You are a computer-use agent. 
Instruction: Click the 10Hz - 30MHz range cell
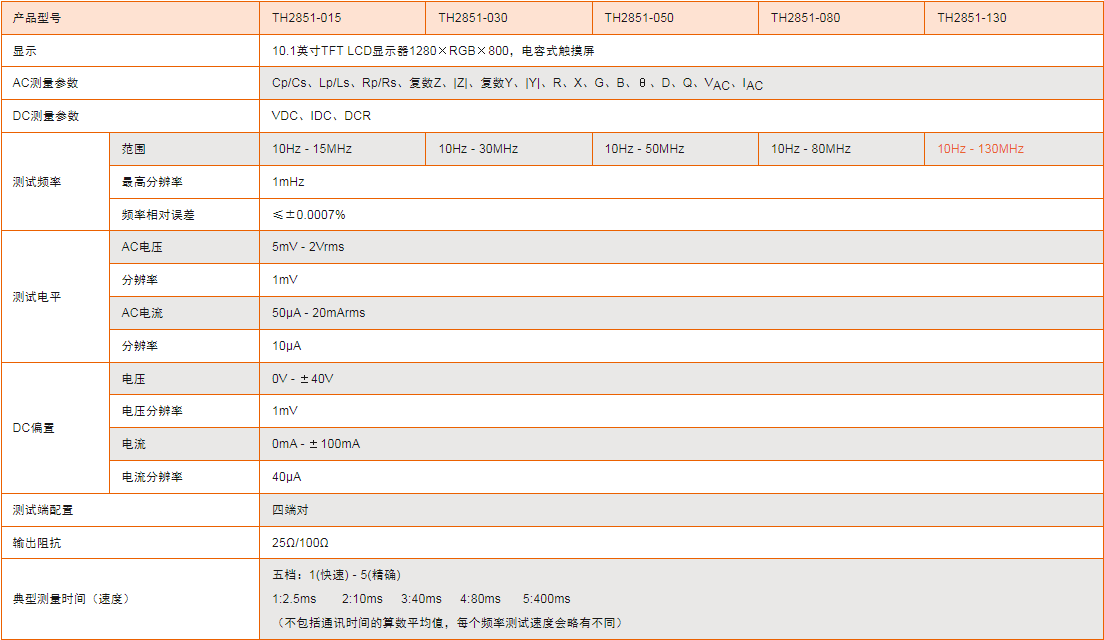[x=478, y=149]
